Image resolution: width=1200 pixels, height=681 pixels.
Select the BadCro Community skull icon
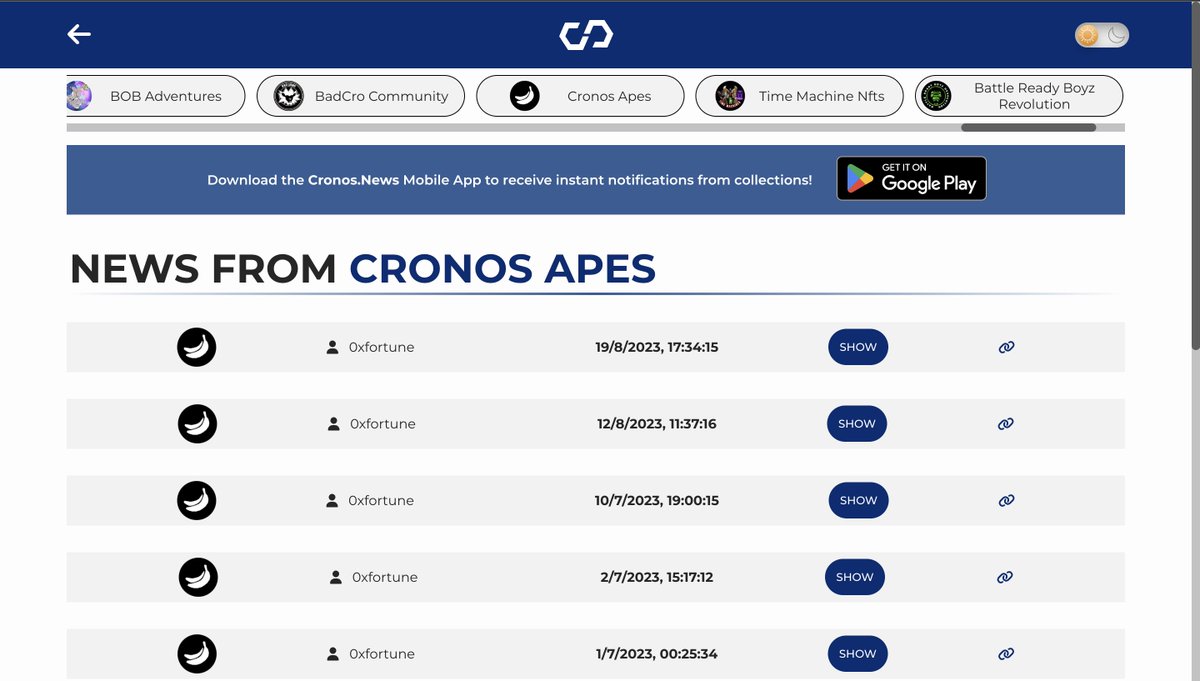[289, 96]
